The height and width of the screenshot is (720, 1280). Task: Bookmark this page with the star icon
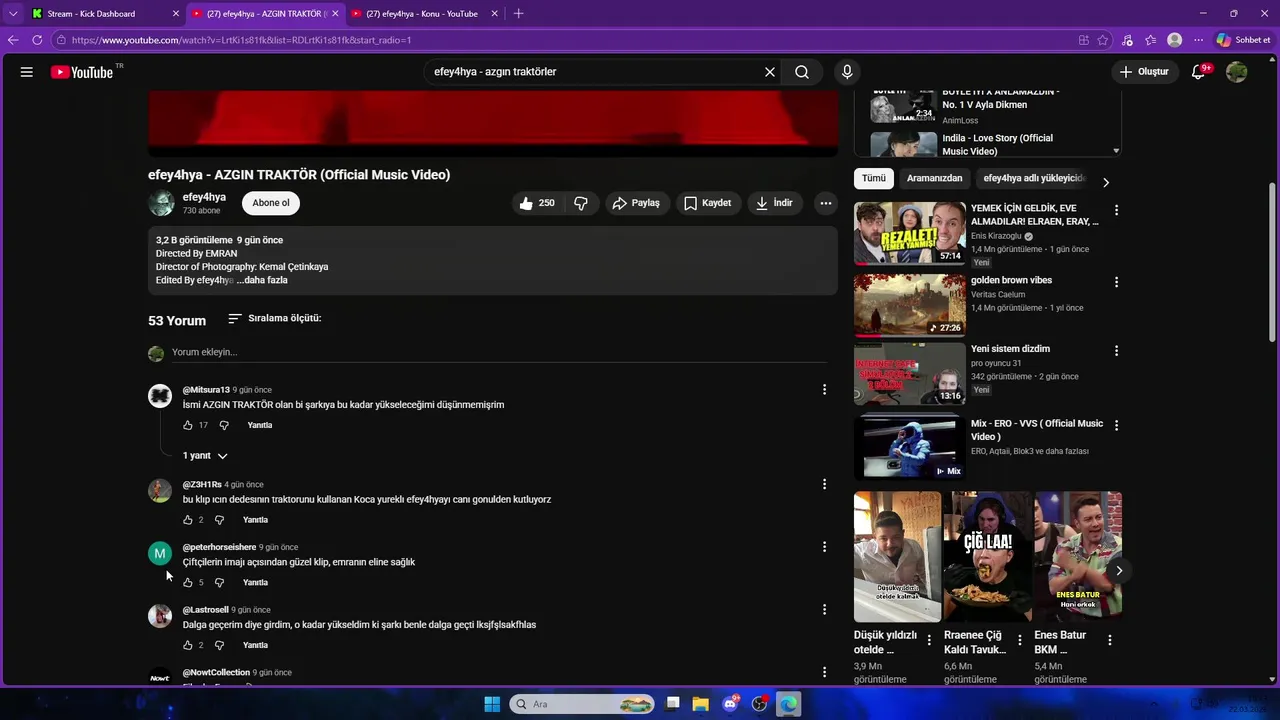[1103, 40]
